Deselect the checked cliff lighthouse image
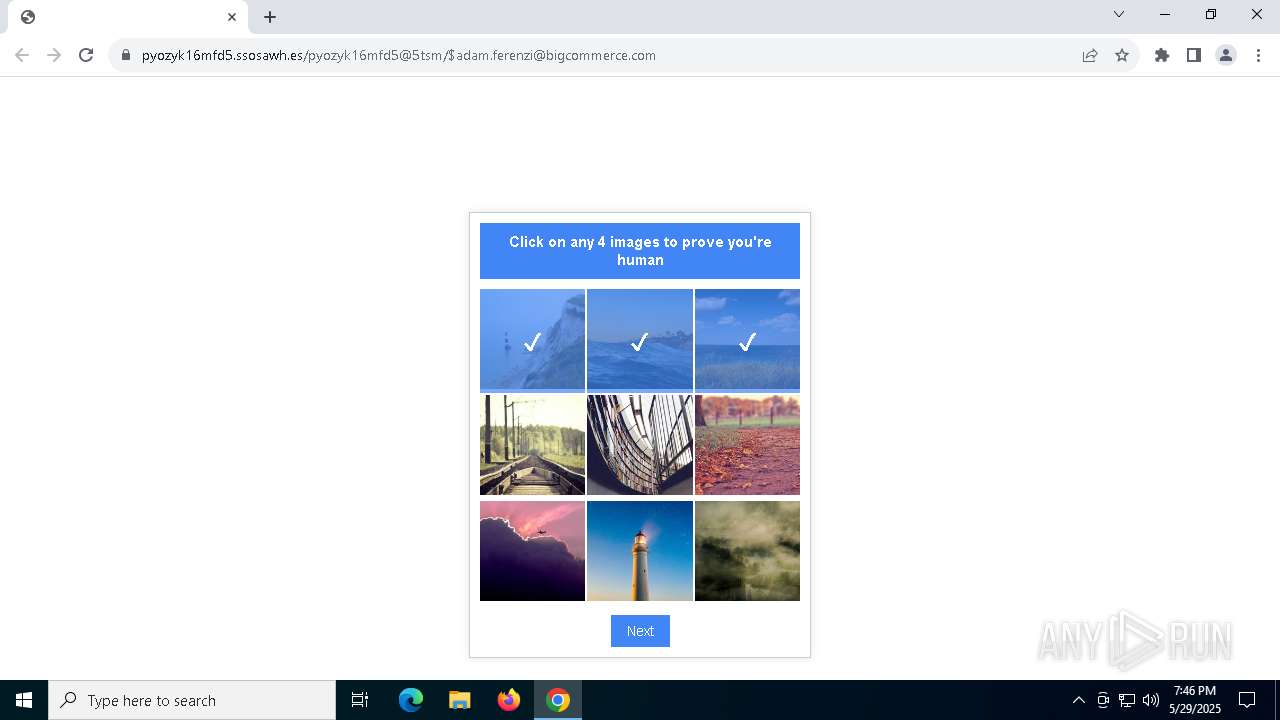The width and height of the screenshot is (1280, 720). pyautogui.click(x=532, y=340)
